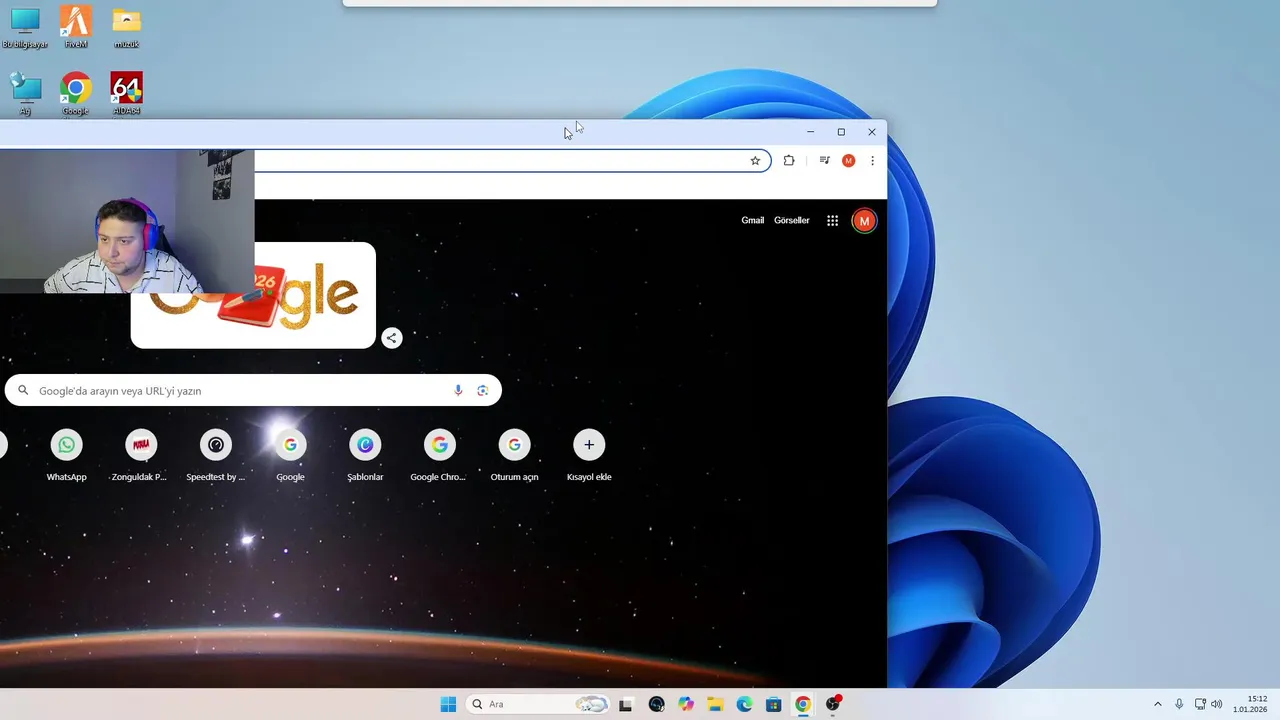
Task: Share the Google doodle
Action: pos(392,338)
